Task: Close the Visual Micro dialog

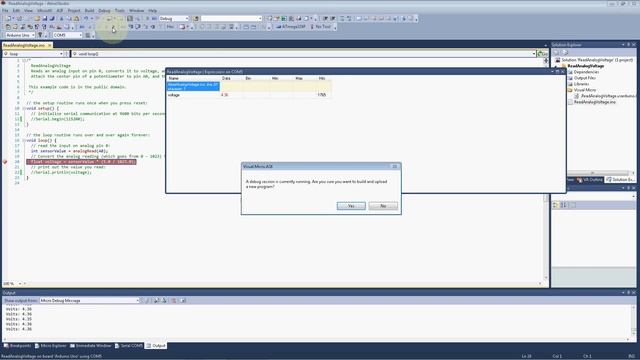Action: (x=395, y=167)
